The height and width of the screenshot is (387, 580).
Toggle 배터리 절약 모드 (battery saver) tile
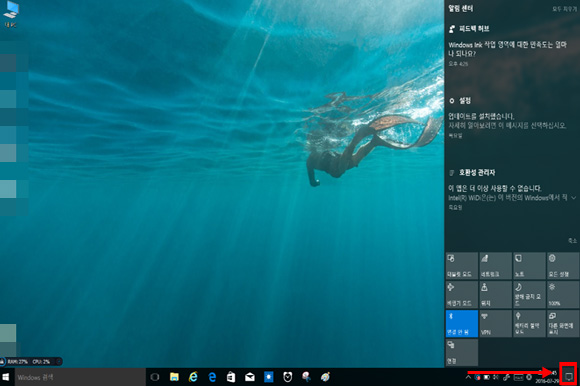tap(529, 323)
